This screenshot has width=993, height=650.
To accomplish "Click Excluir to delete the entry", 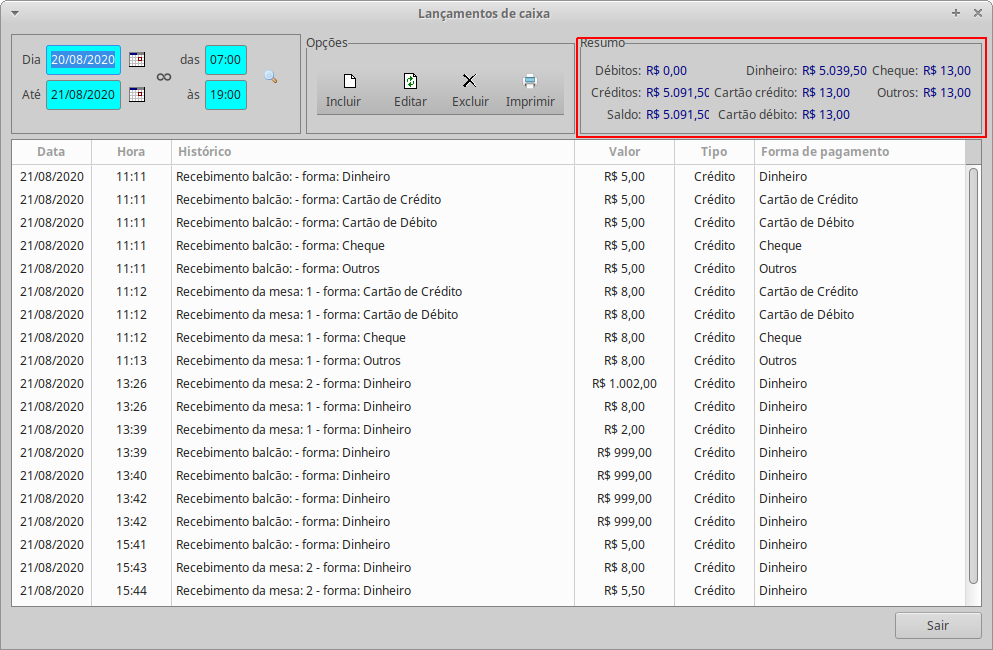I will [x=470, y=91].
